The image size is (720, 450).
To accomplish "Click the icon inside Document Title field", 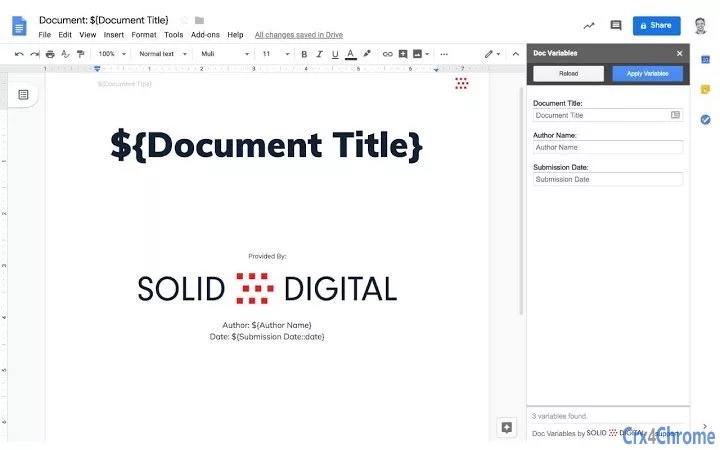I will point(675,115).
